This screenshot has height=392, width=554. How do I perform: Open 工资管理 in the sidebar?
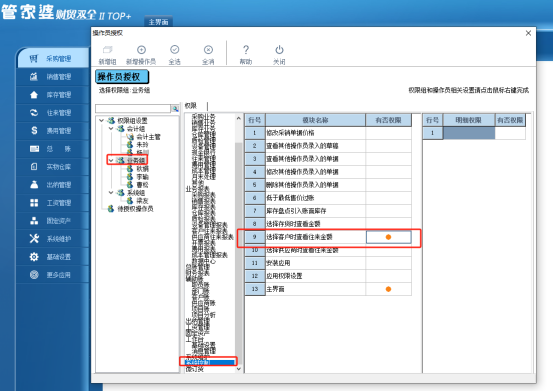(53, 203)
